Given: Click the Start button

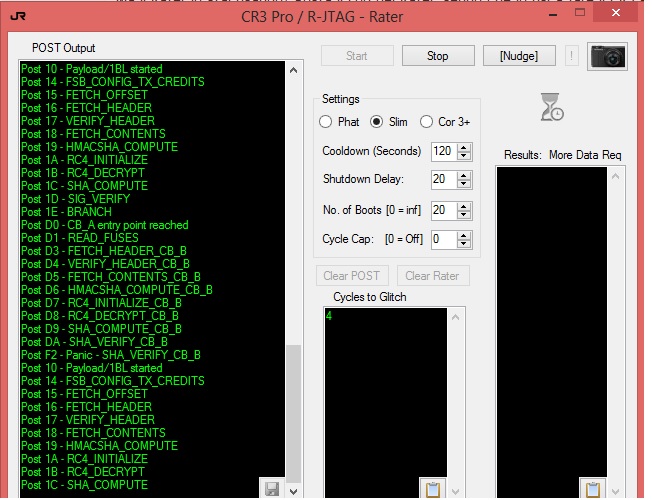Looking at the screenshot, I should point(357,56).
